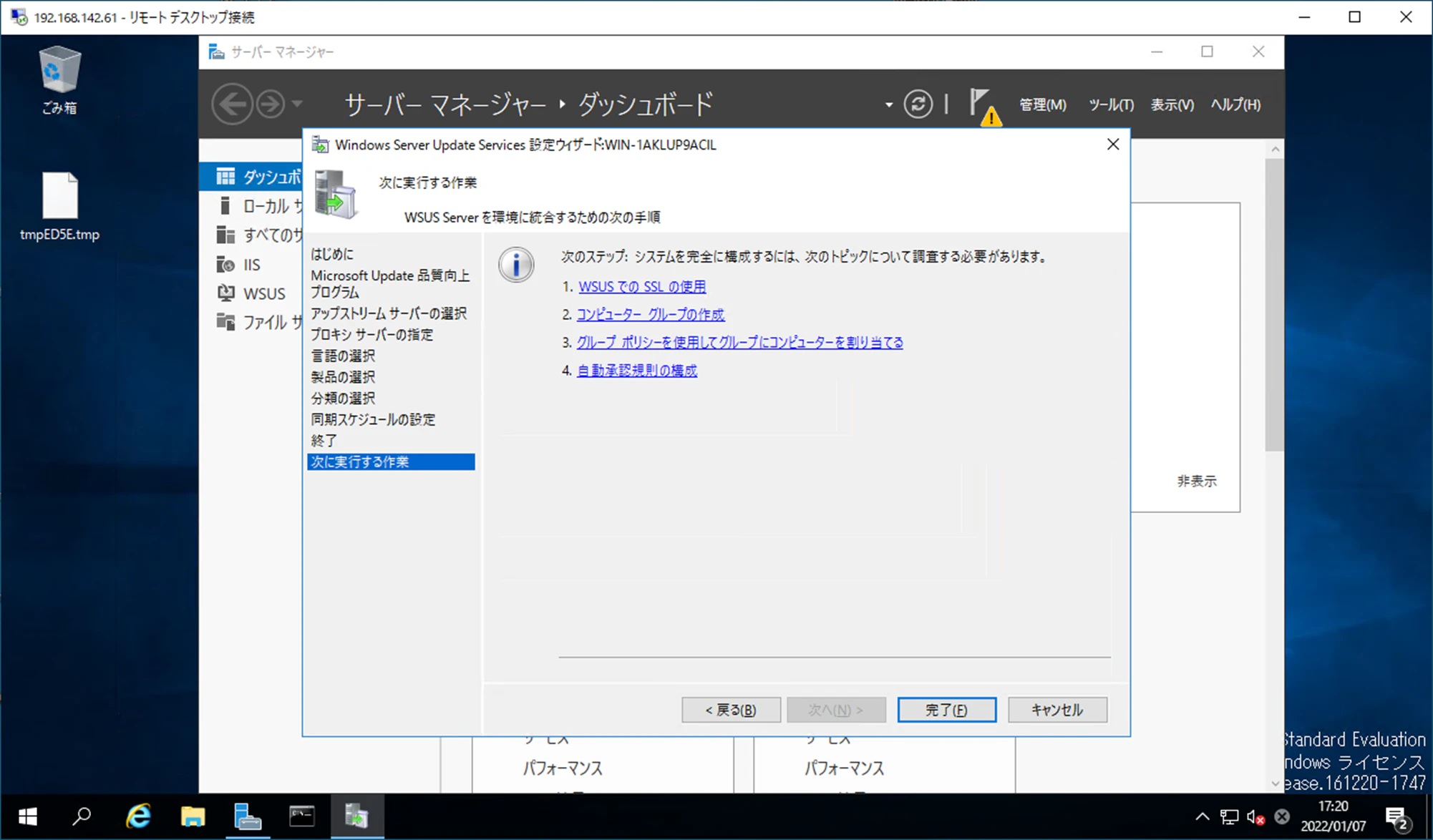1433x840 pixels.
Task: Click wizard step はじめに
Action: 332,254
